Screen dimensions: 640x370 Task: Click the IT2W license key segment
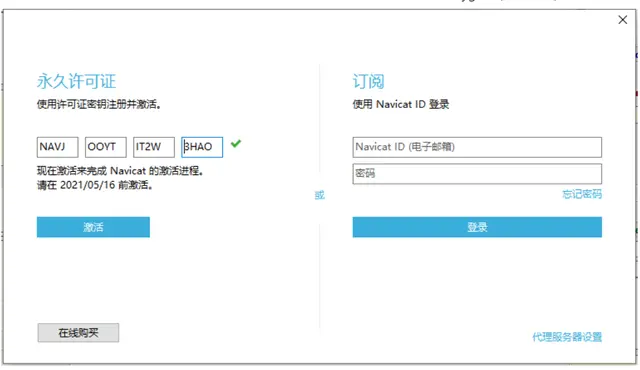[154, 147]
